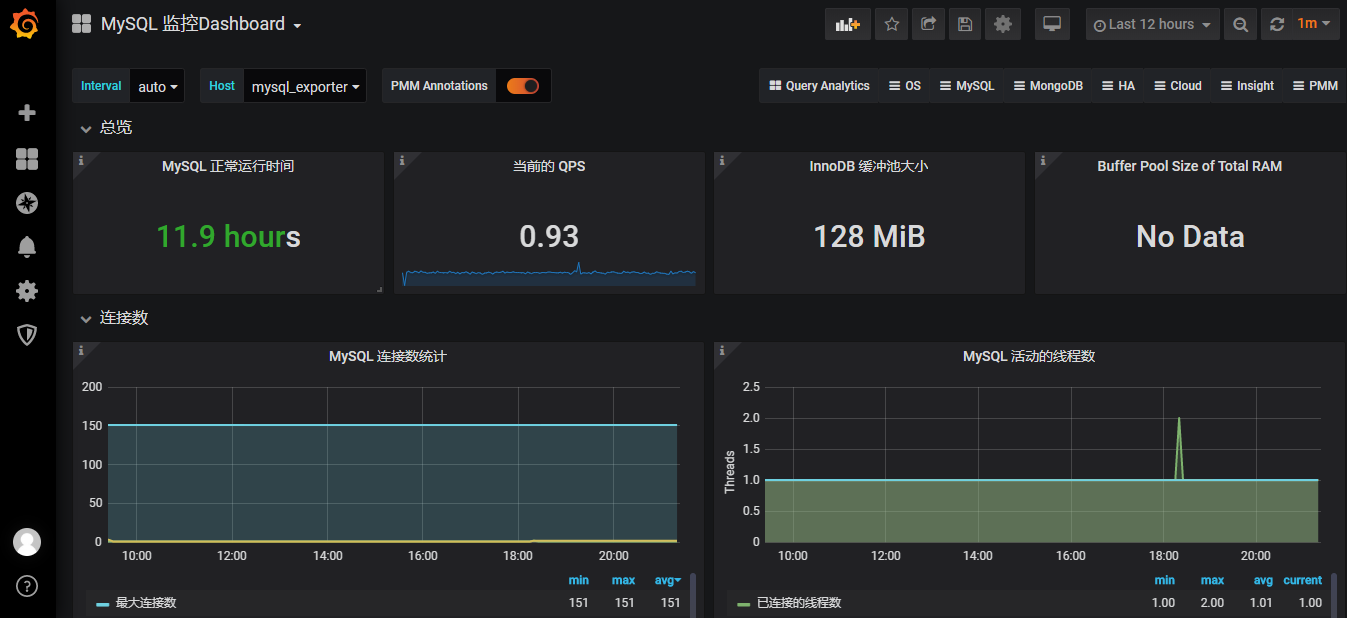Click the Grafana logo home icon

(27, 24)
